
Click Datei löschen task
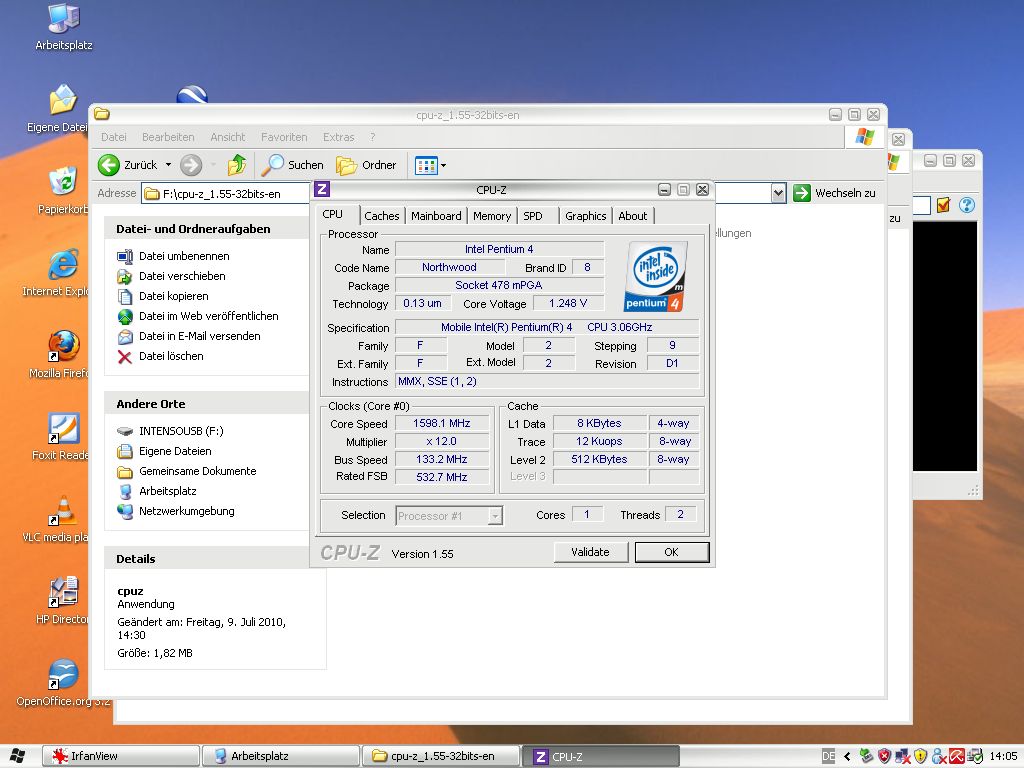click(x=160, y=356)
